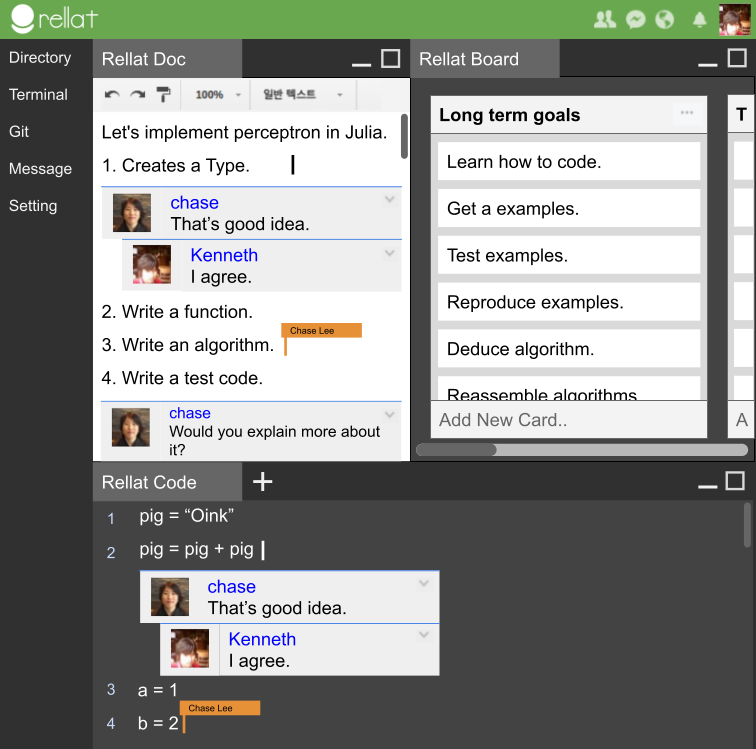756x749 pixels.
Task: Open Directory in the sidebar
Action: [x=40, y=57]
